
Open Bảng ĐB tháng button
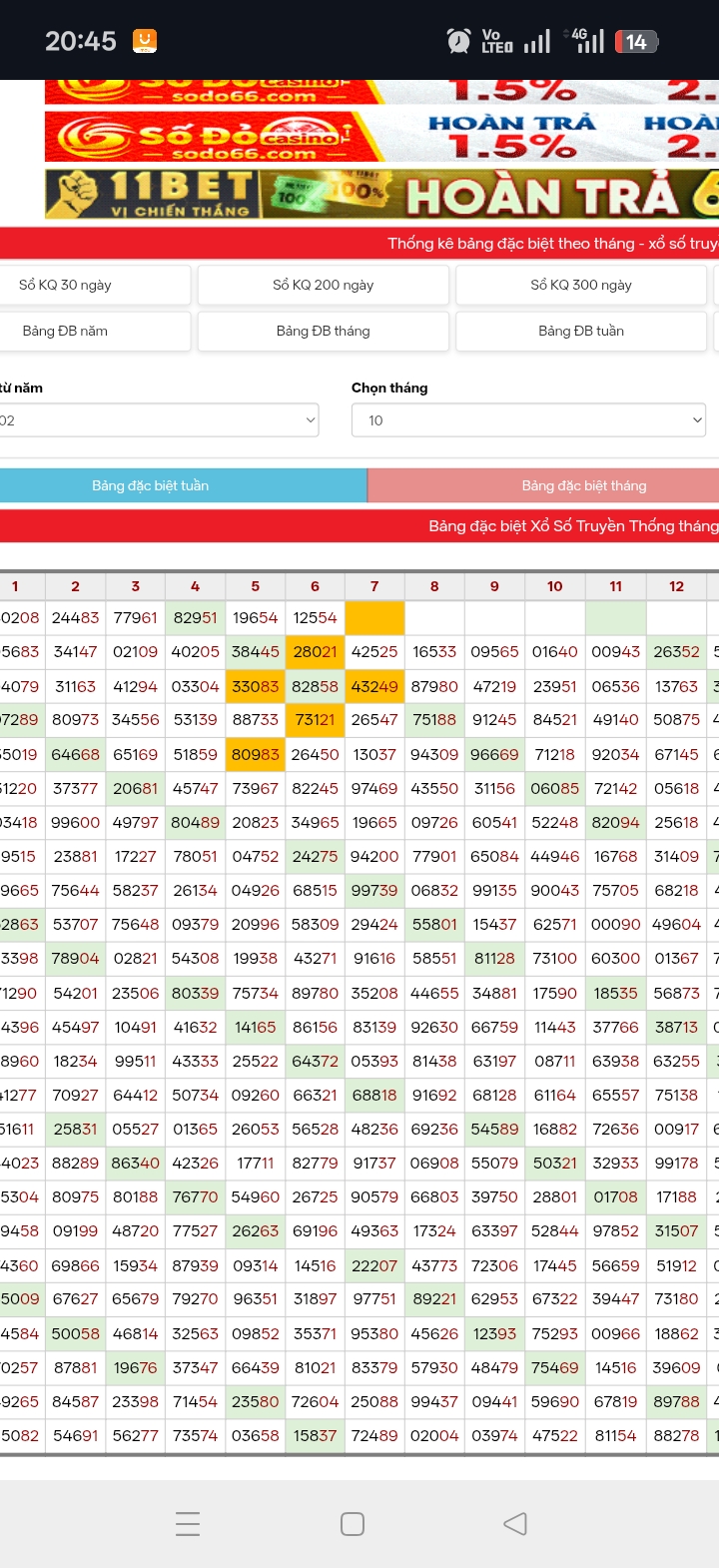[x=324, y=331]
